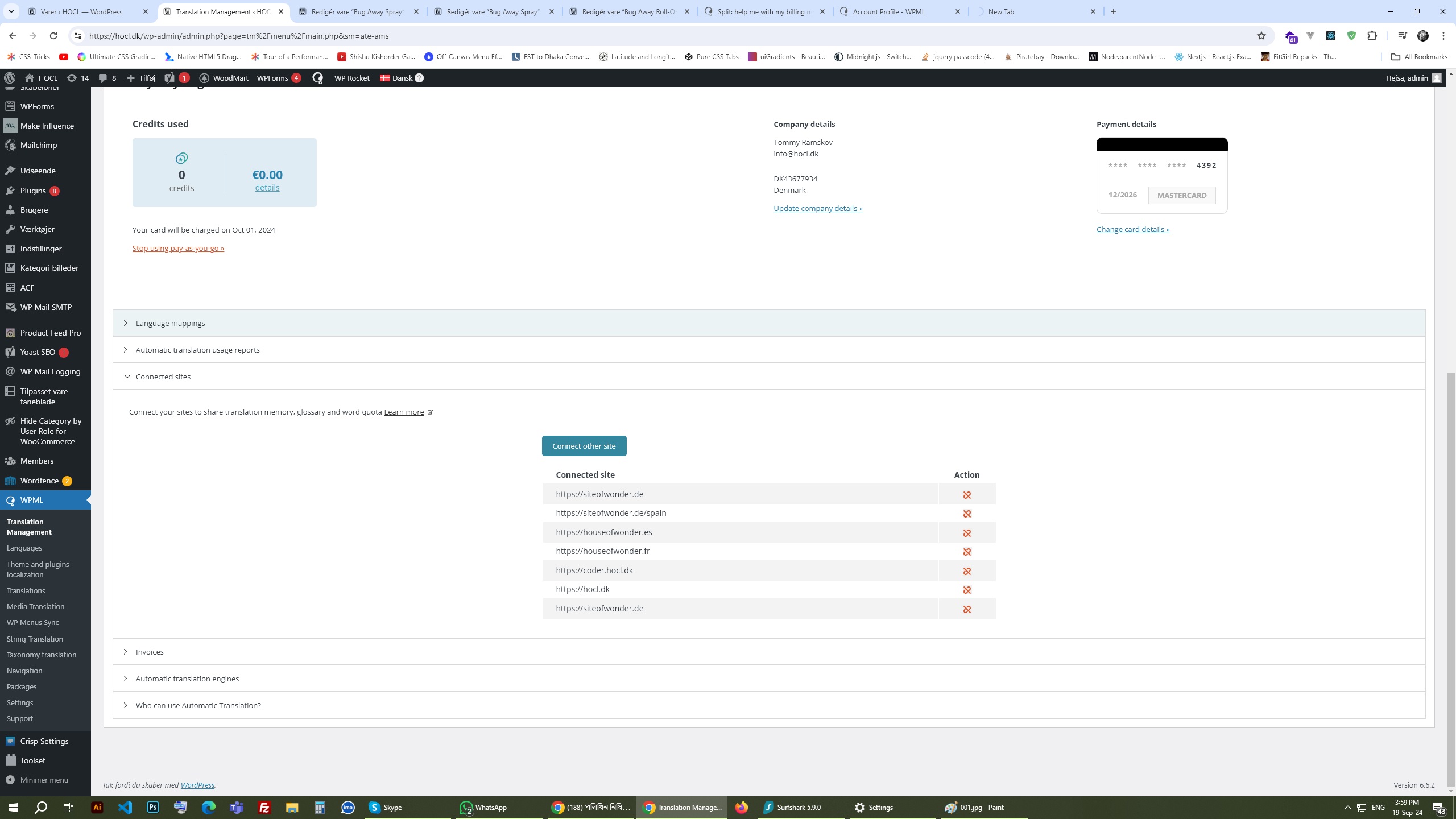Click Stop using pay-as-you-go link
The height and width of the screenshot is (819, 1456).
click(x=178, y=248)
